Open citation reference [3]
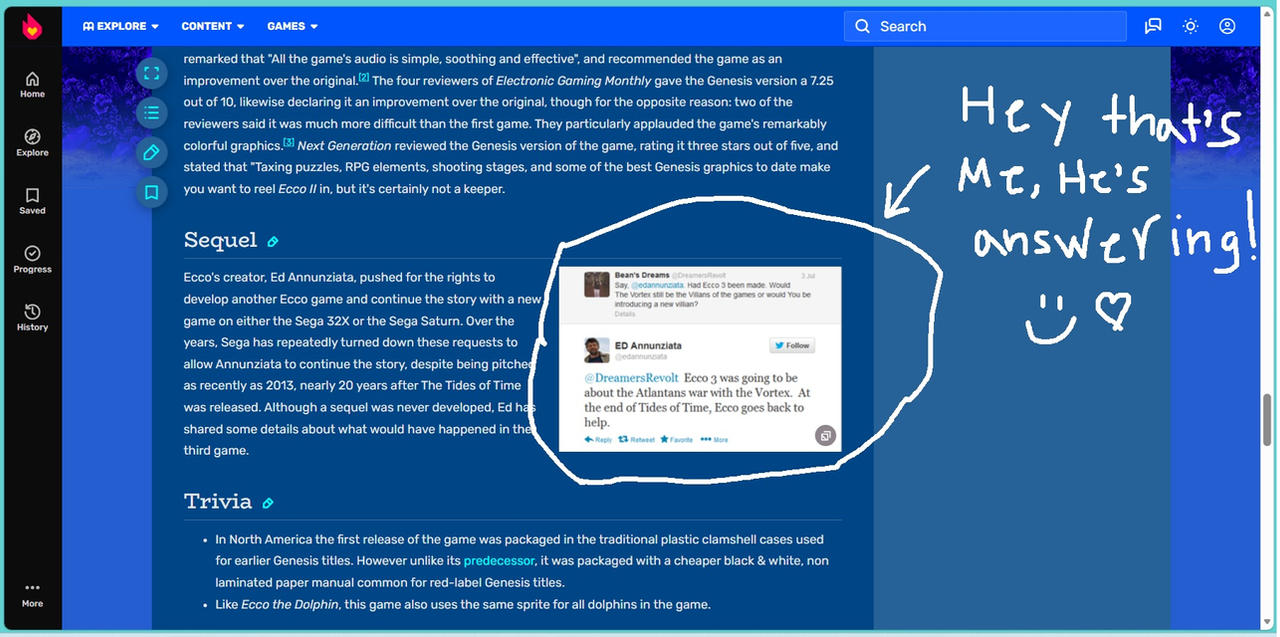 (288, 142)
